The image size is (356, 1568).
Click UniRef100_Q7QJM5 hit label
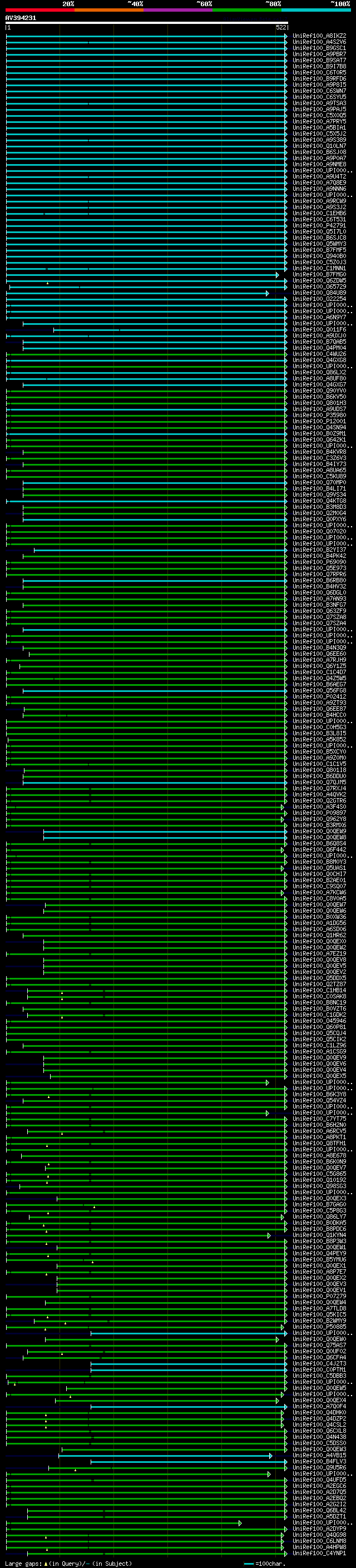point(319,783)
